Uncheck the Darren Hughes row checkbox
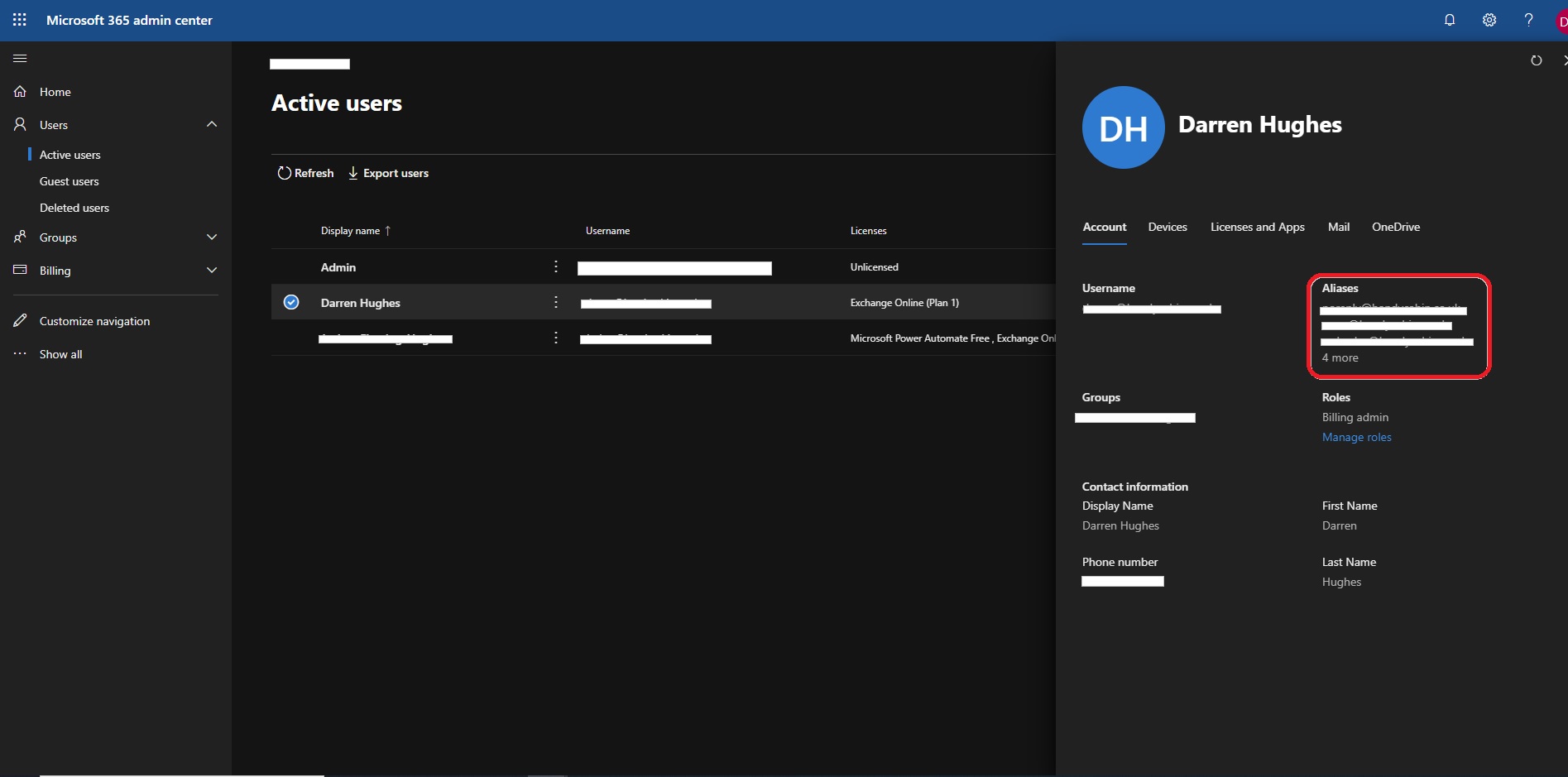1568x777 pixels. coord(291,302)
